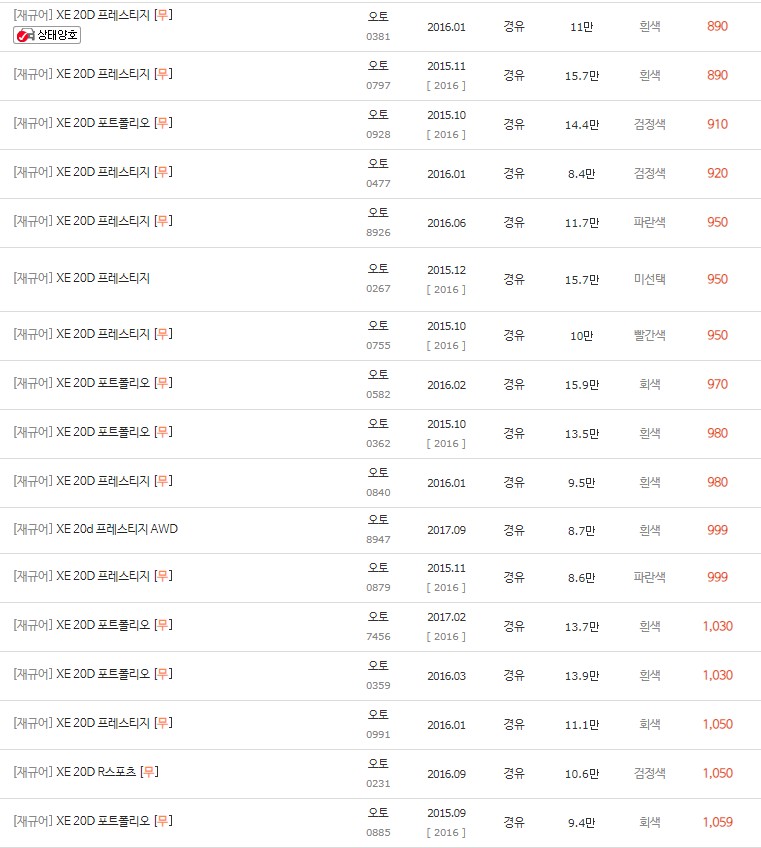Screen dimensions: 761x848
Task: Click the red inspection badge icon on first listing
Action: pos(25,34)
